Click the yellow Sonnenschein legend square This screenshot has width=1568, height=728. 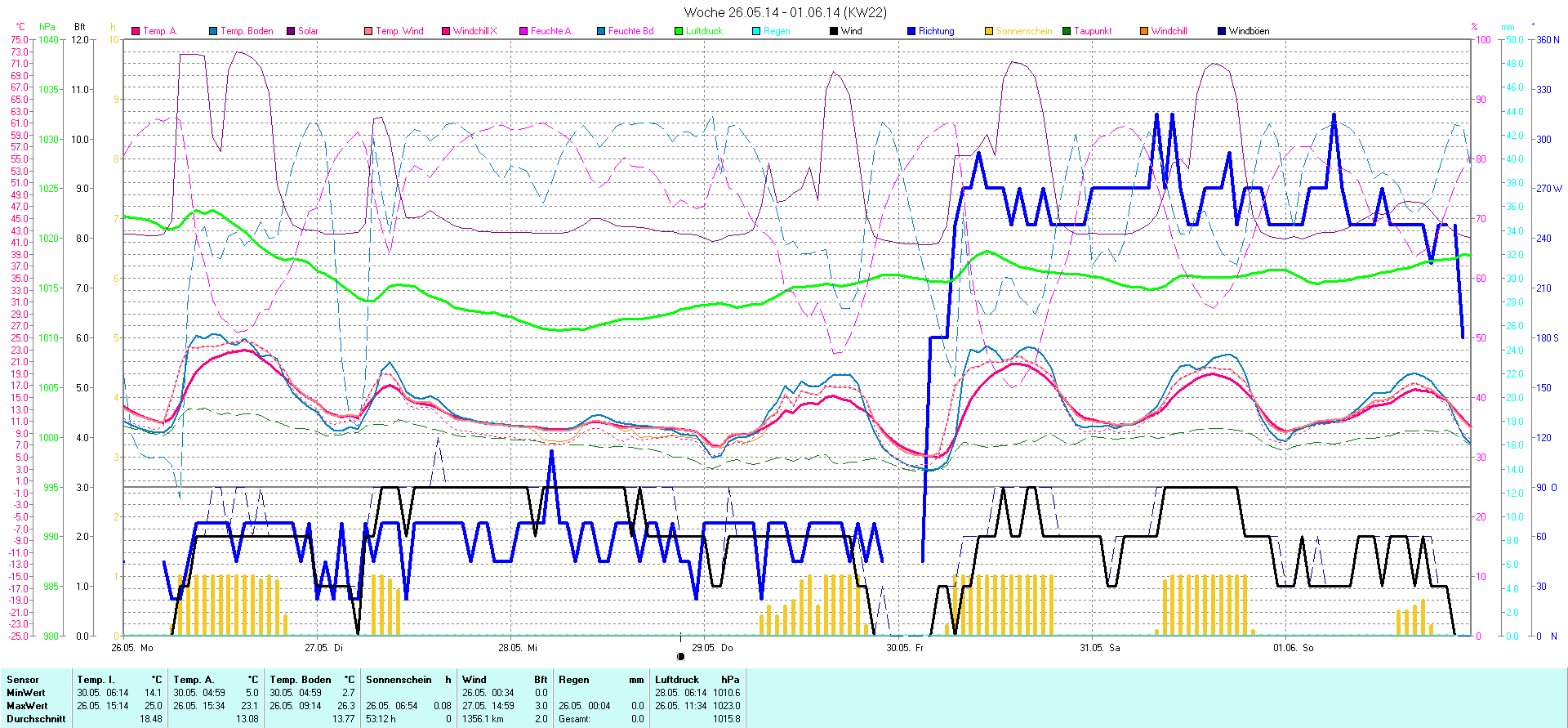(x=989, y=31)
